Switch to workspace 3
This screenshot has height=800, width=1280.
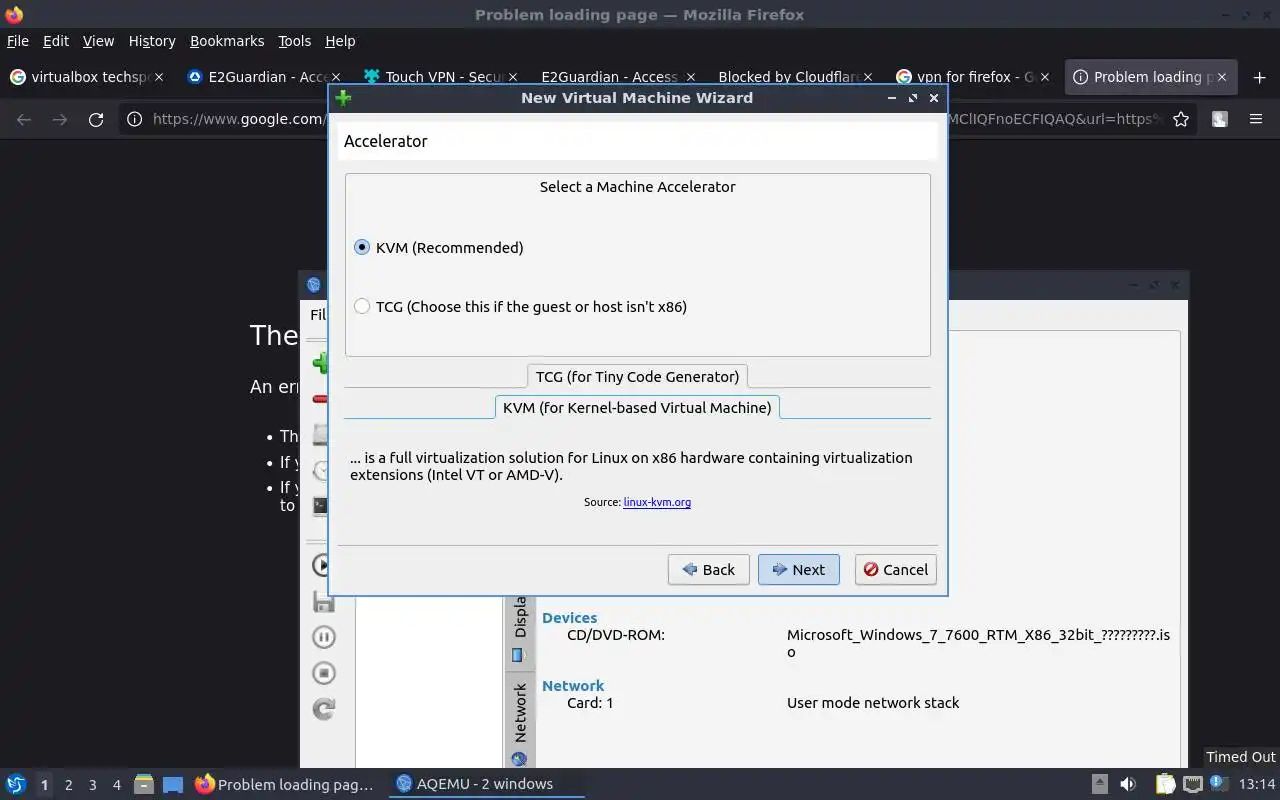pyautogui.click(x=92, y=785)
